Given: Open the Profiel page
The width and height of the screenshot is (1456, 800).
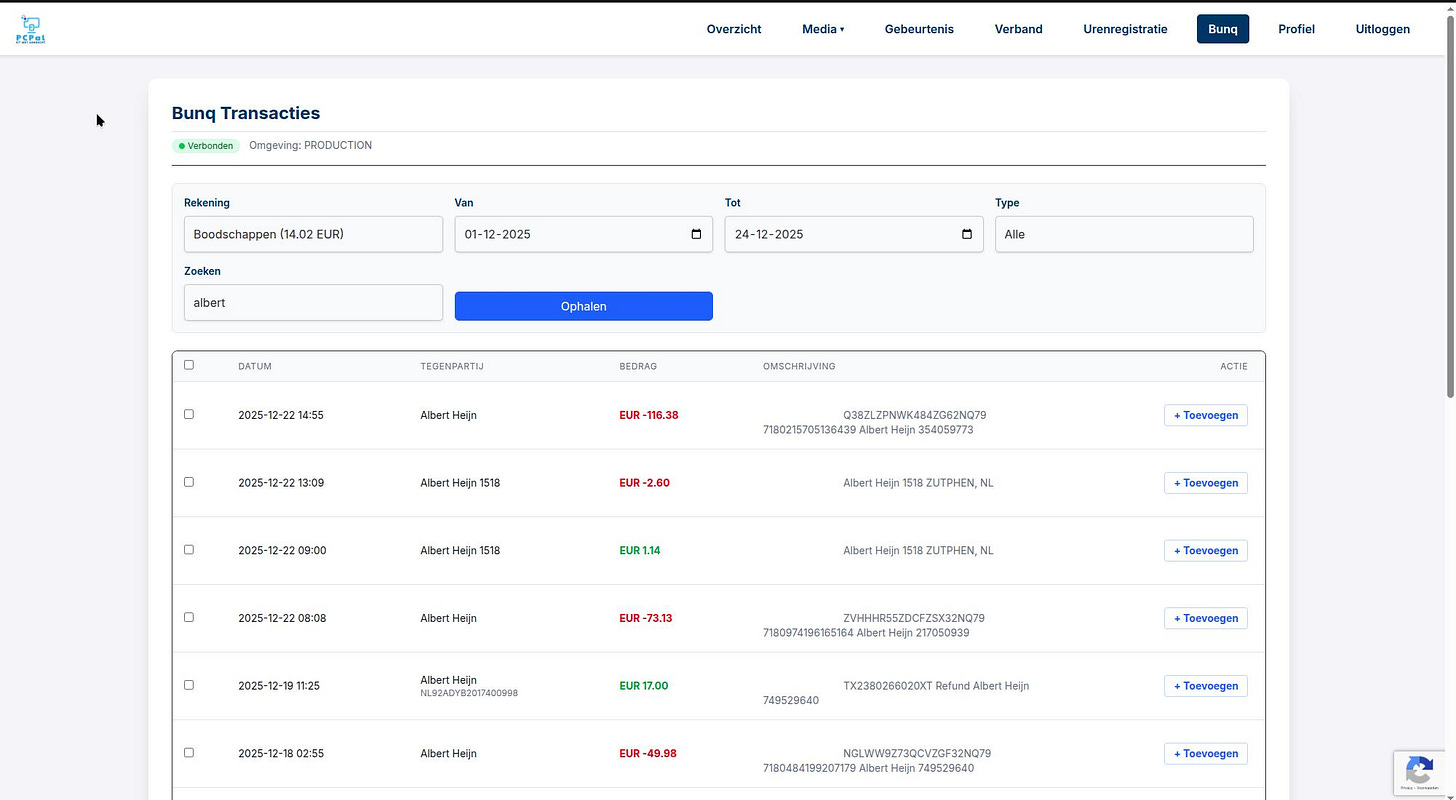Looking at the screenshot, I should point(1296,29).
